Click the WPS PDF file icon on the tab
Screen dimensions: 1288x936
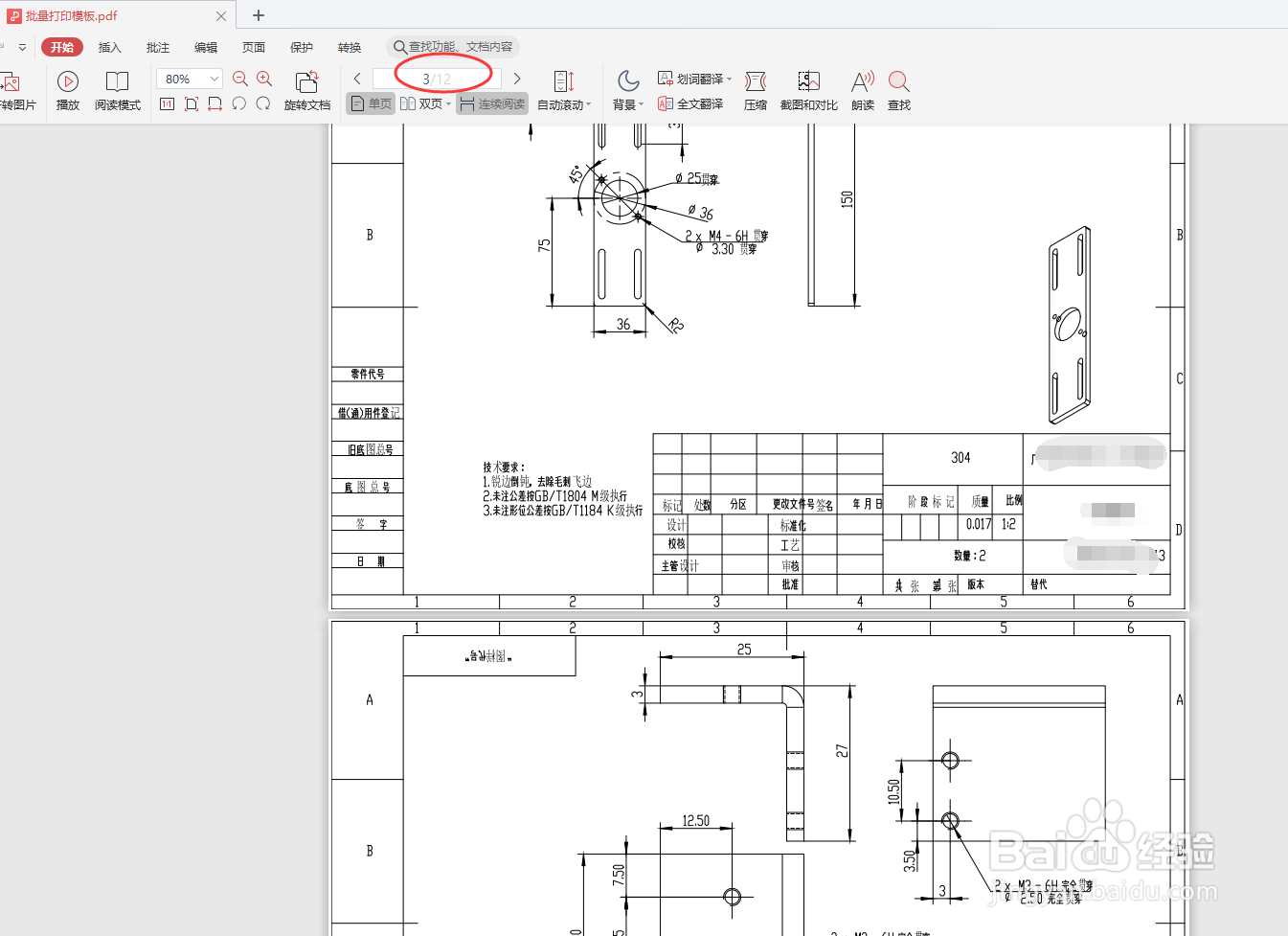pos(14,16)
